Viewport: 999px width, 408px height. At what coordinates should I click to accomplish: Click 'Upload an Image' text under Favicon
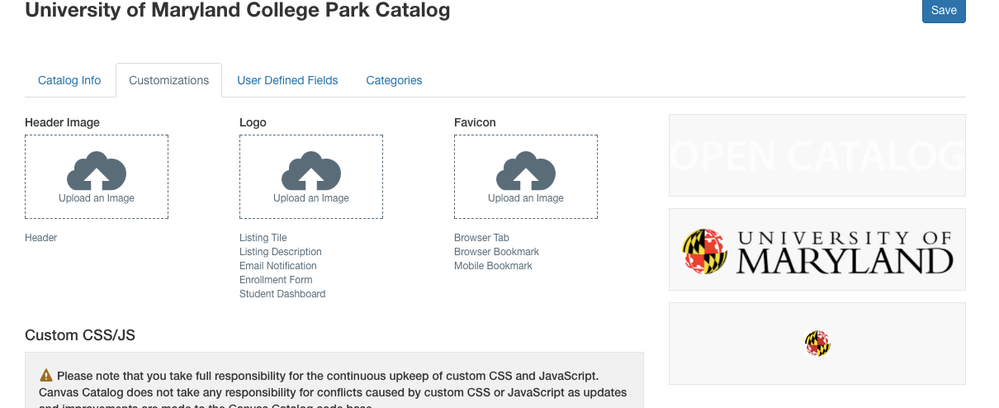click(x=526, y=198)
